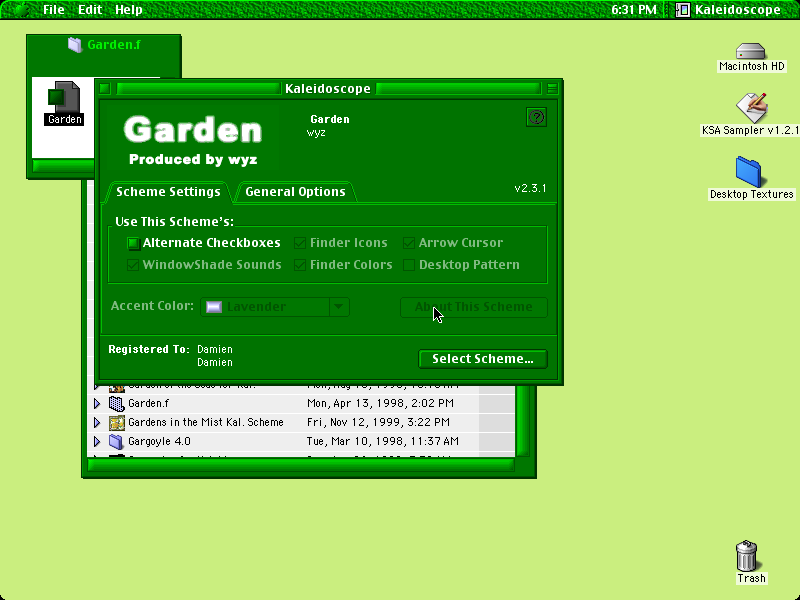Select the Gargoyle 4.0 name in the list
Viewport: 800px width, 600px height.
pyautogui.click(x=159, y=441)
